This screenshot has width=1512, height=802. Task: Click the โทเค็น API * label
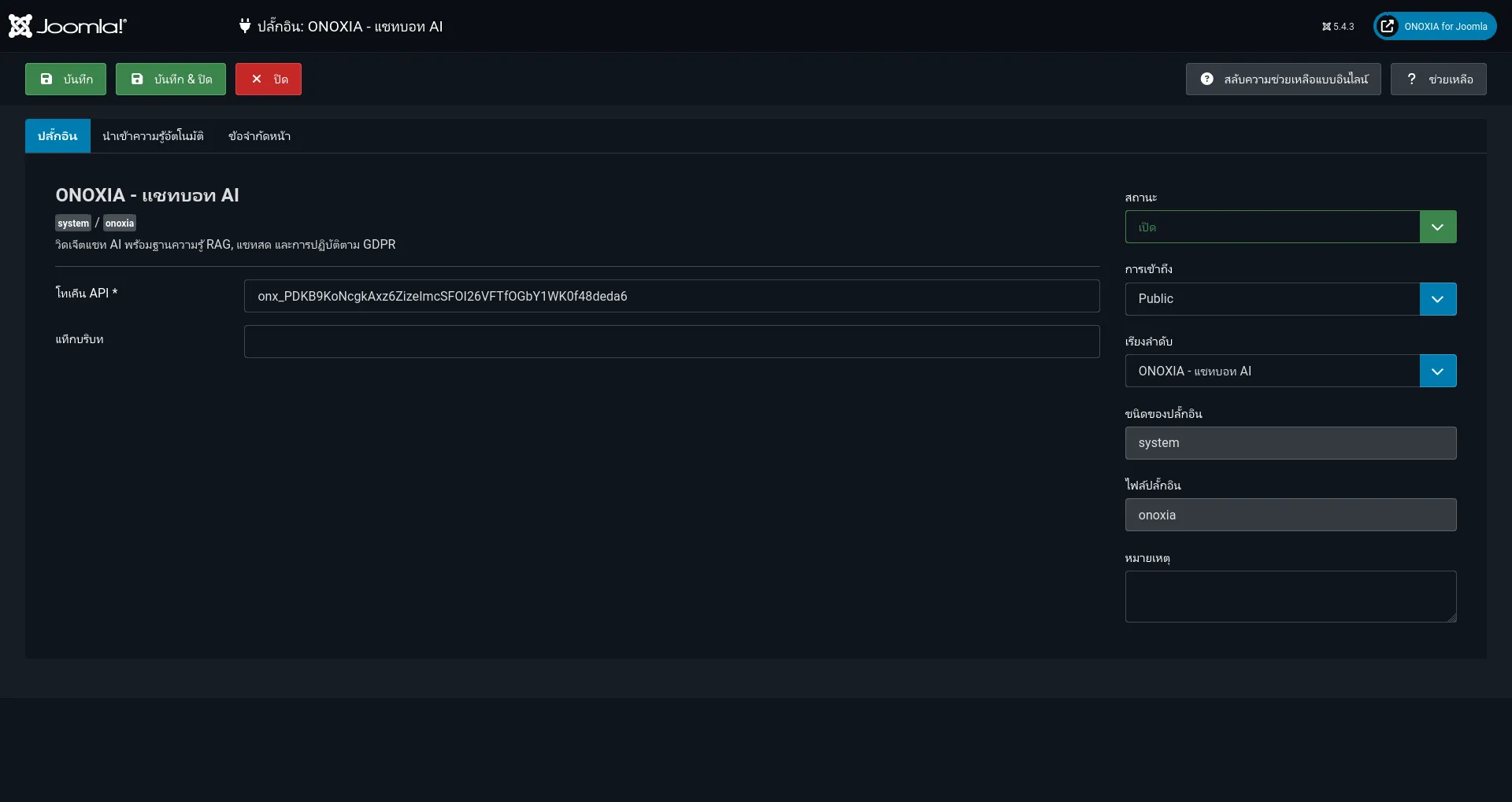coord(87,293)
